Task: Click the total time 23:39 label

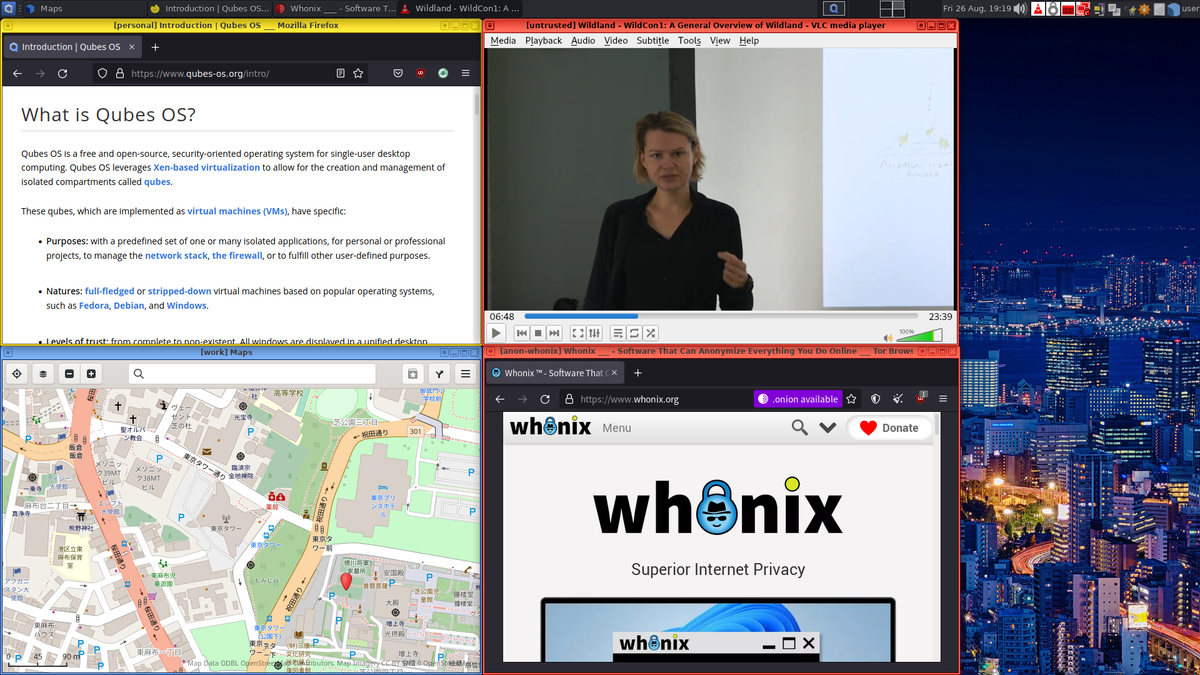Action: pos(940,317)
